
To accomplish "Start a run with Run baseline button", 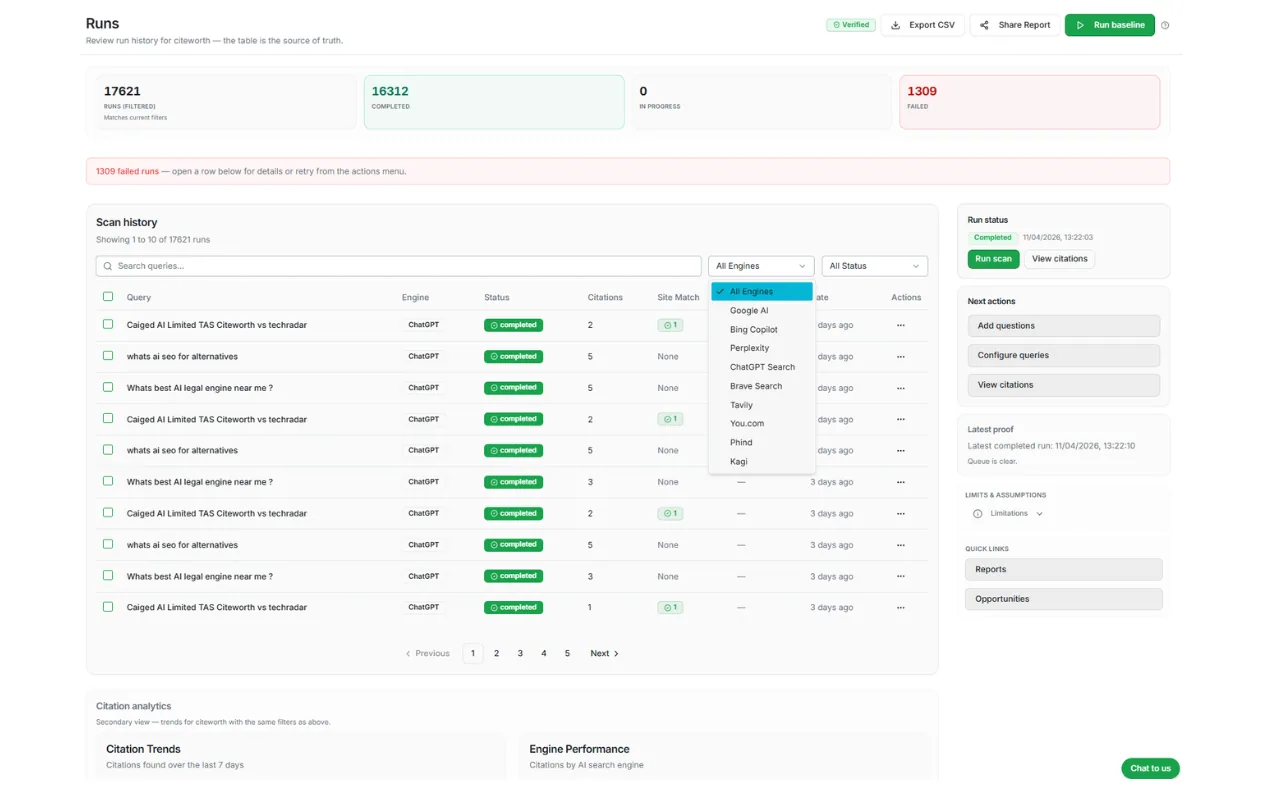I will 1110,25.
